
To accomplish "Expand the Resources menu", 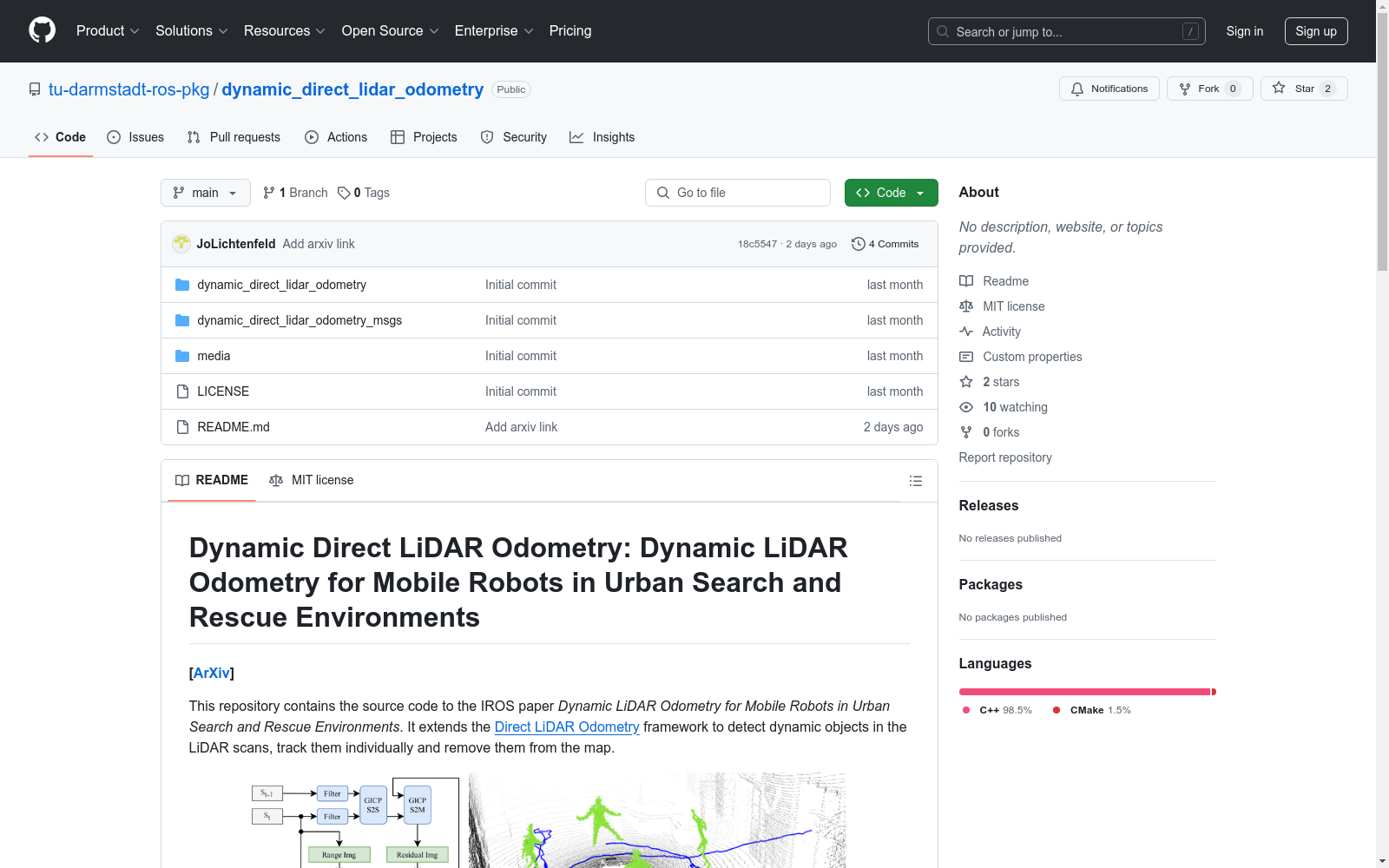I will pos(285,30).
